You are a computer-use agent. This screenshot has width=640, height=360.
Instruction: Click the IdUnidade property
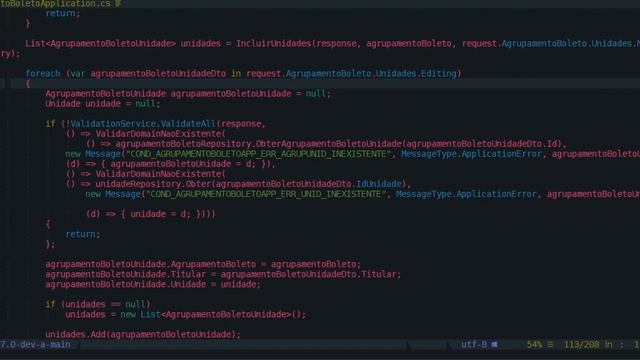click(379, 184)
